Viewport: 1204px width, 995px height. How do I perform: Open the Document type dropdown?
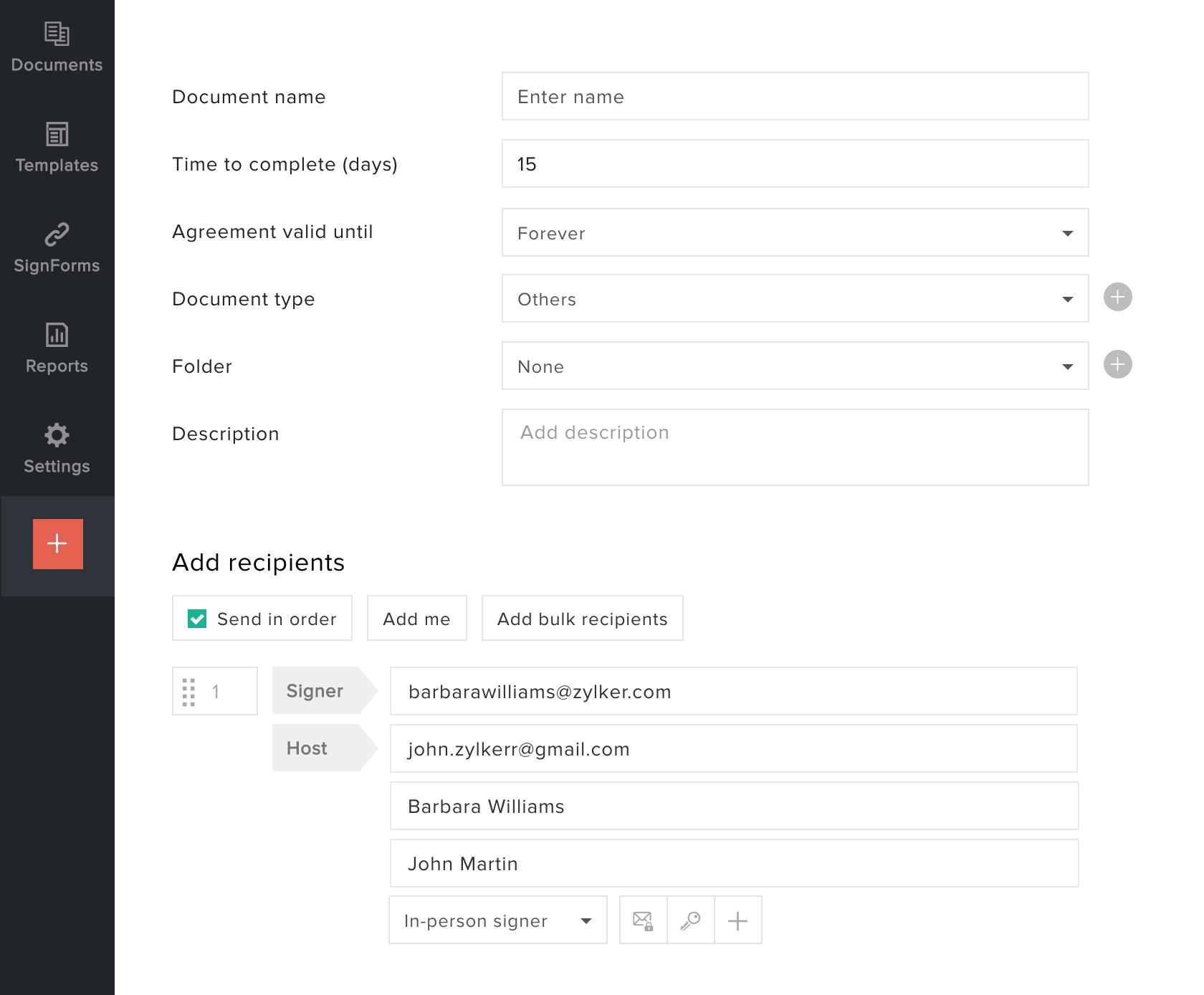795,299
